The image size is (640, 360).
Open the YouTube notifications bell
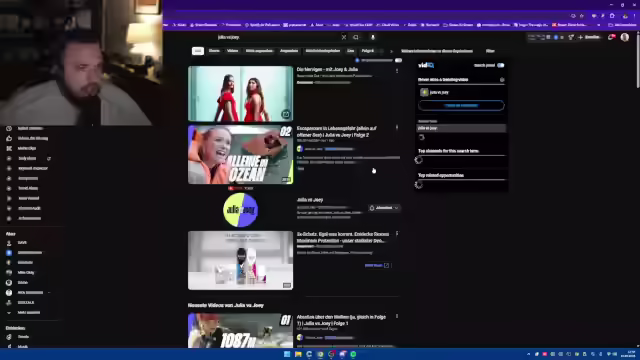tap(611, 37)
